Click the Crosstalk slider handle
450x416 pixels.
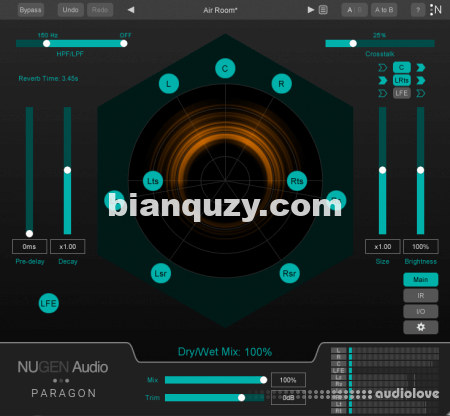(353, 43)
